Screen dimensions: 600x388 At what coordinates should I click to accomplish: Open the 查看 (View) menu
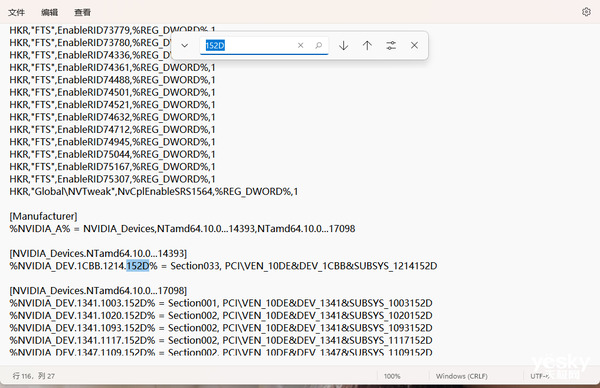click(82, 13)
